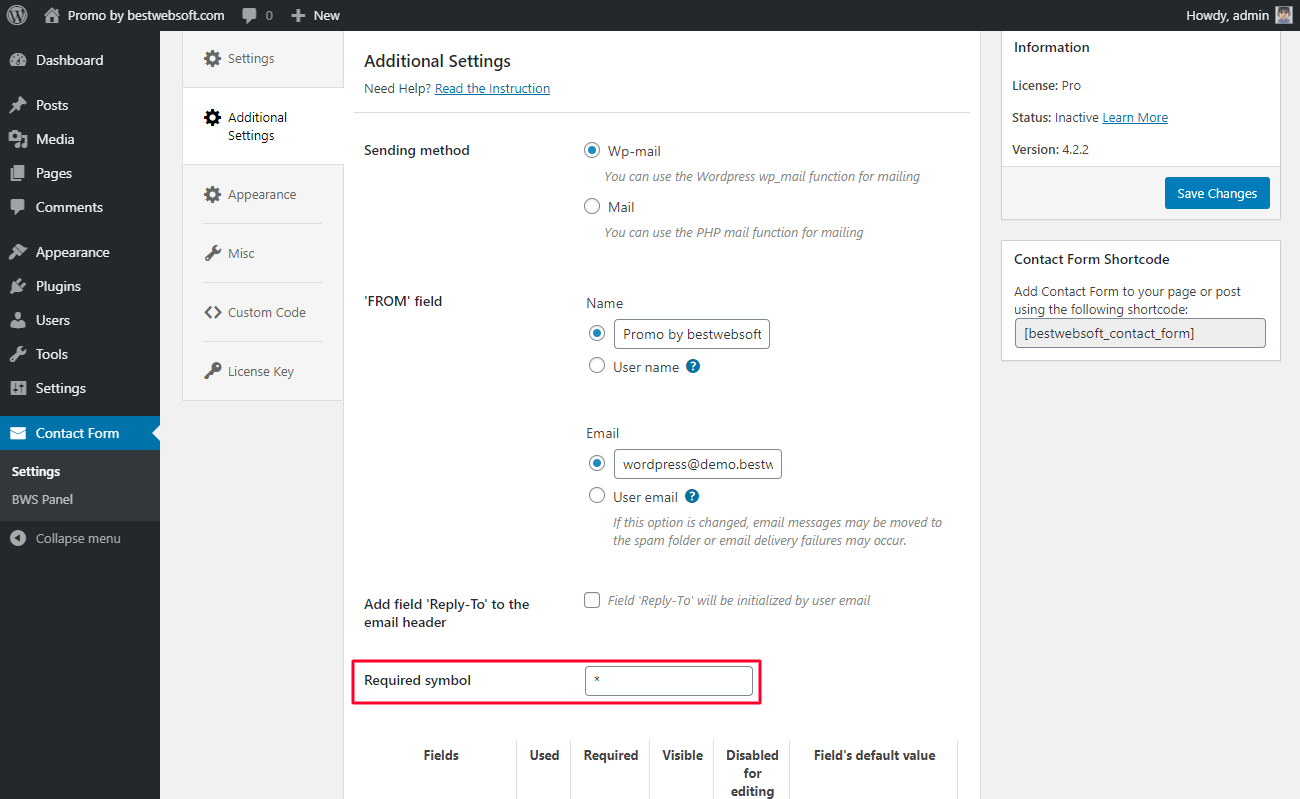Screen dimensions: 1300x799
Task: Select the contact form shortcode field
Action: click(1140, 333)
